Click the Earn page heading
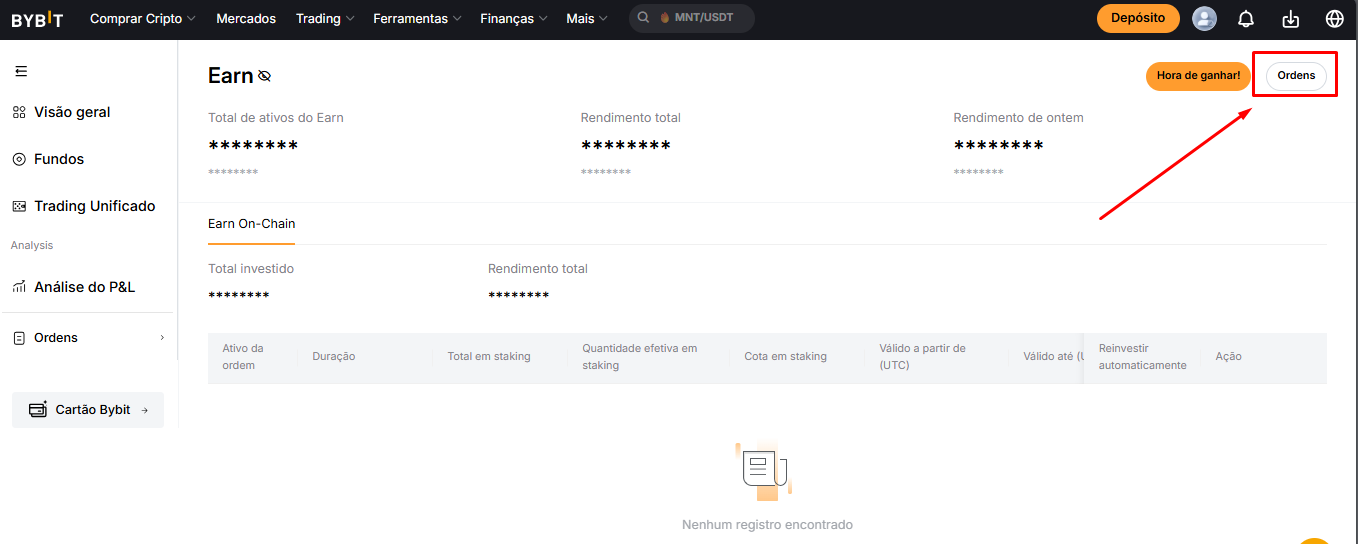 (x=231, y=76)
